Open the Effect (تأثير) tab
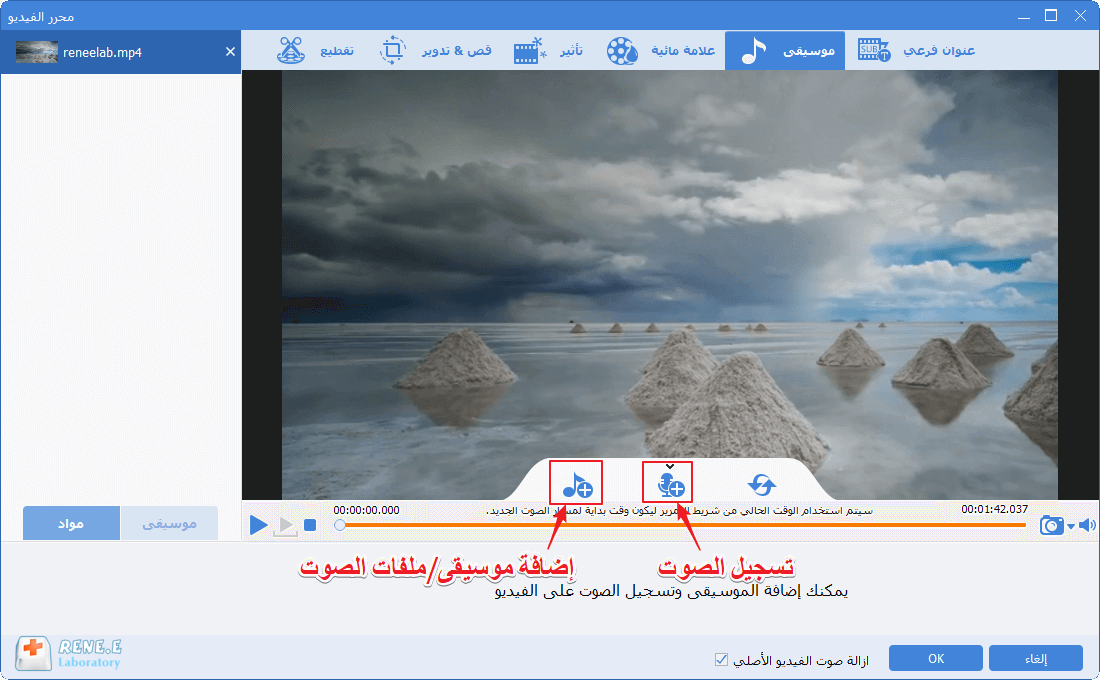This screenshot has height=680, width=1100. 549,51
